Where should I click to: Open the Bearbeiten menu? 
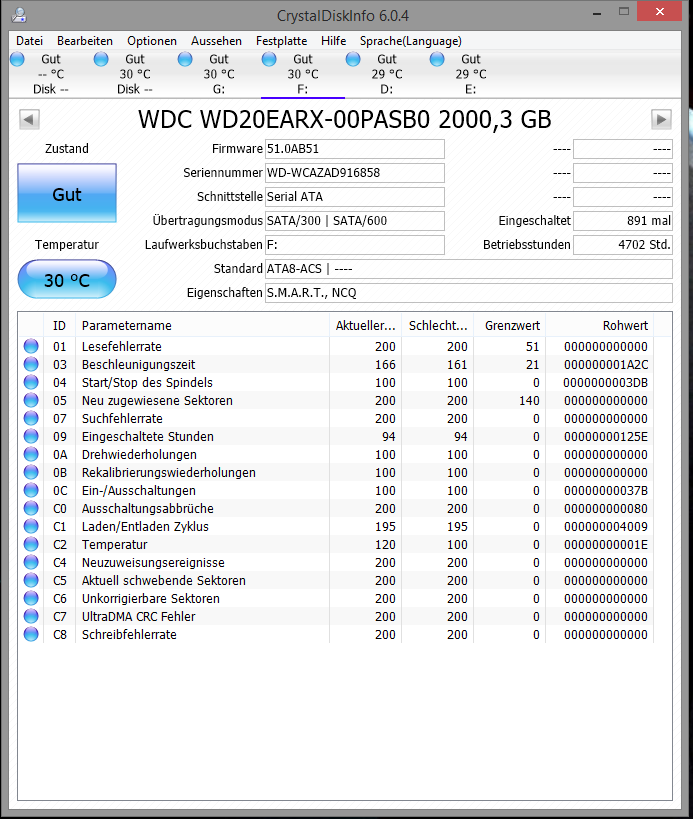[x=85, y=41]
